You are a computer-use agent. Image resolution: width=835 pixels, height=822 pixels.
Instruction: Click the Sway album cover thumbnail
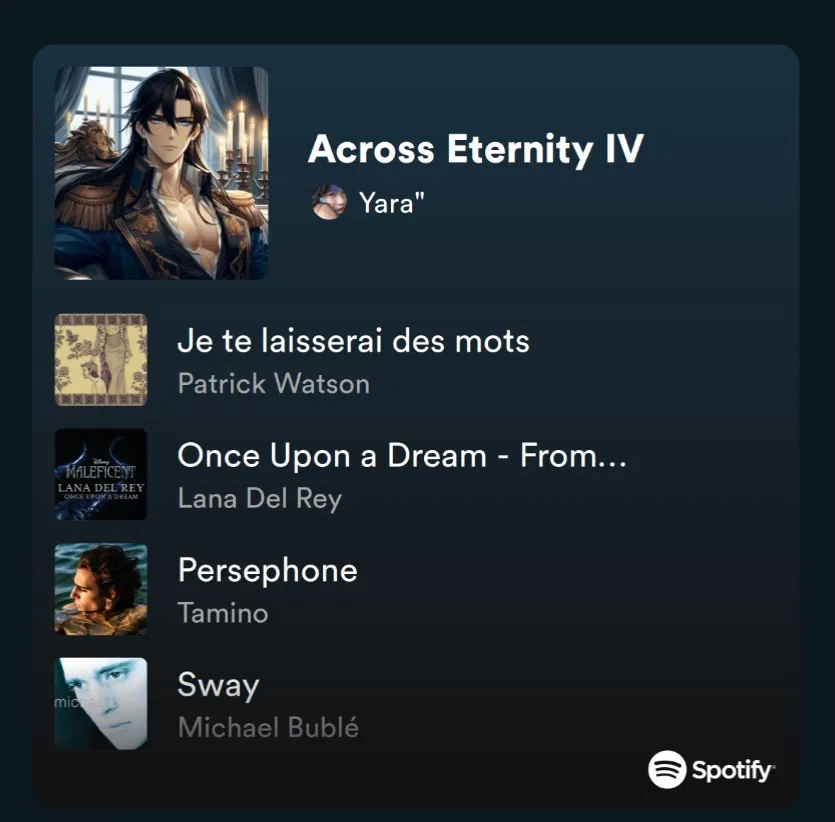(x=101, y=703)
